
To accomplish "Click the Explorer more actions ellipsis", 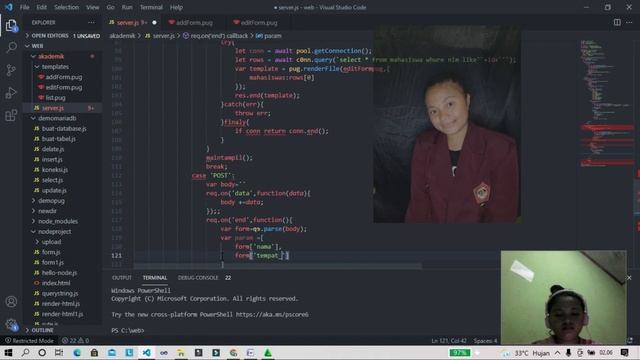I will (x=91, y=22).
